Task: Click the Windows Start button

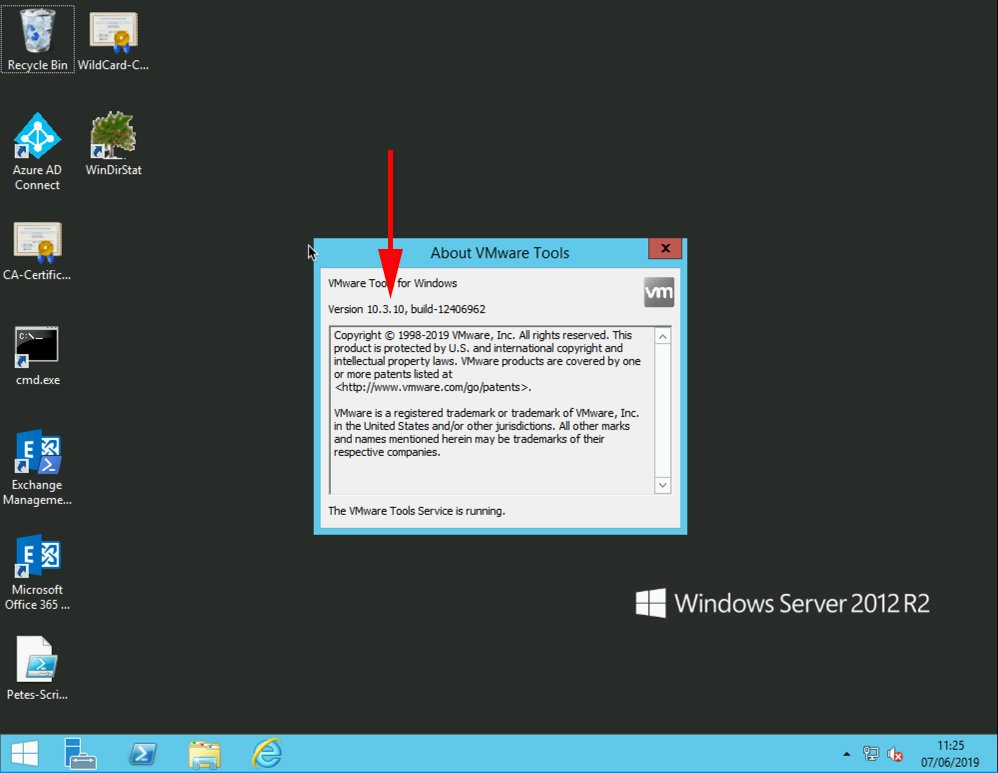Action: (25, 754)
